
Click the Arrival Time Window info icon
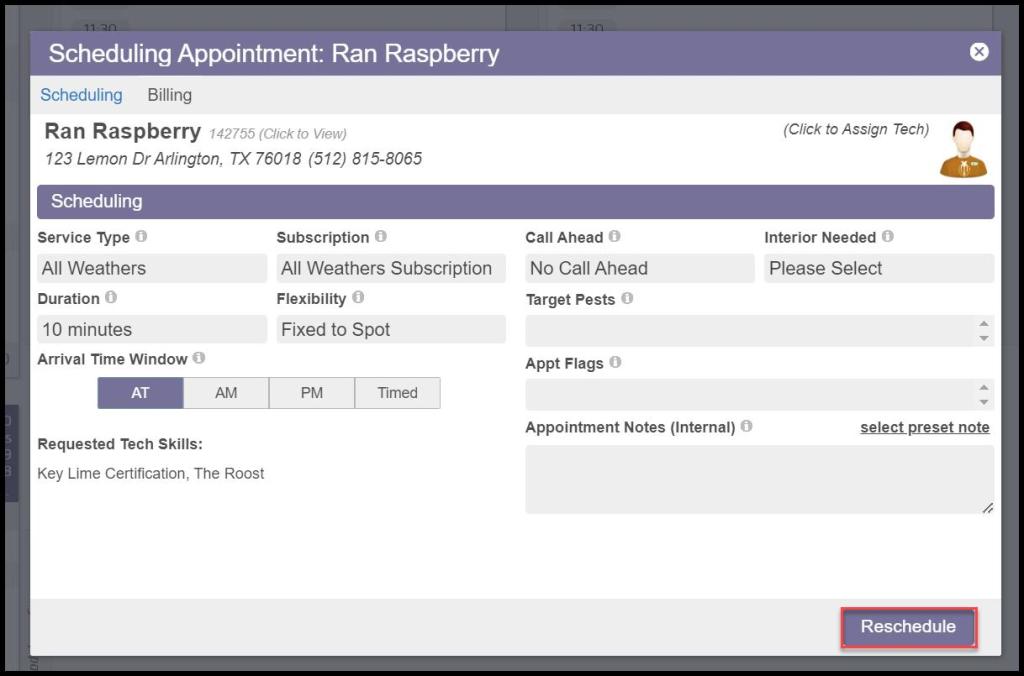[x=199, y=358]
